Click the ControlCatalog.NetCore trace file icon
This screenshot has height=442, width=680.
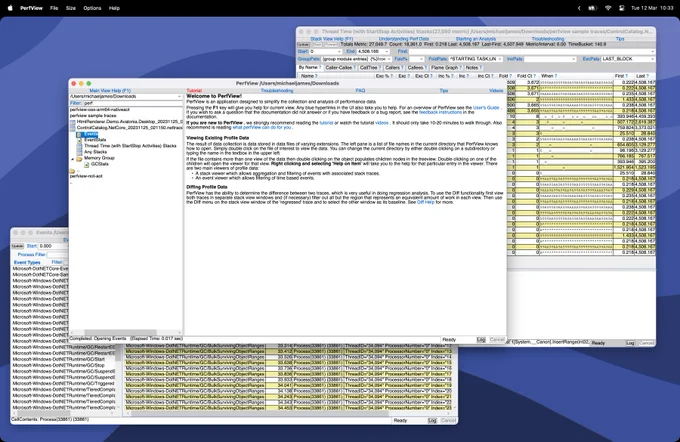pyautogui.click(x=73, y=128)
